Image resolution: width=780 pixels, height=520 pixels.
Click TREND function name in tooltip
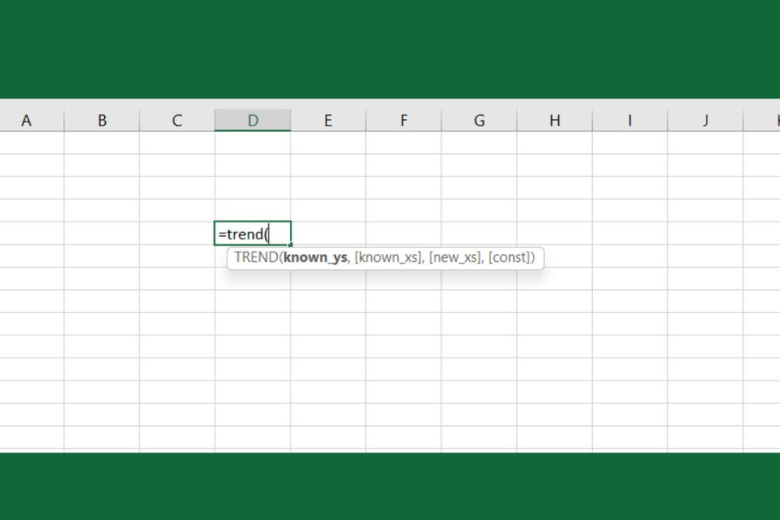[x=255, y=257]
